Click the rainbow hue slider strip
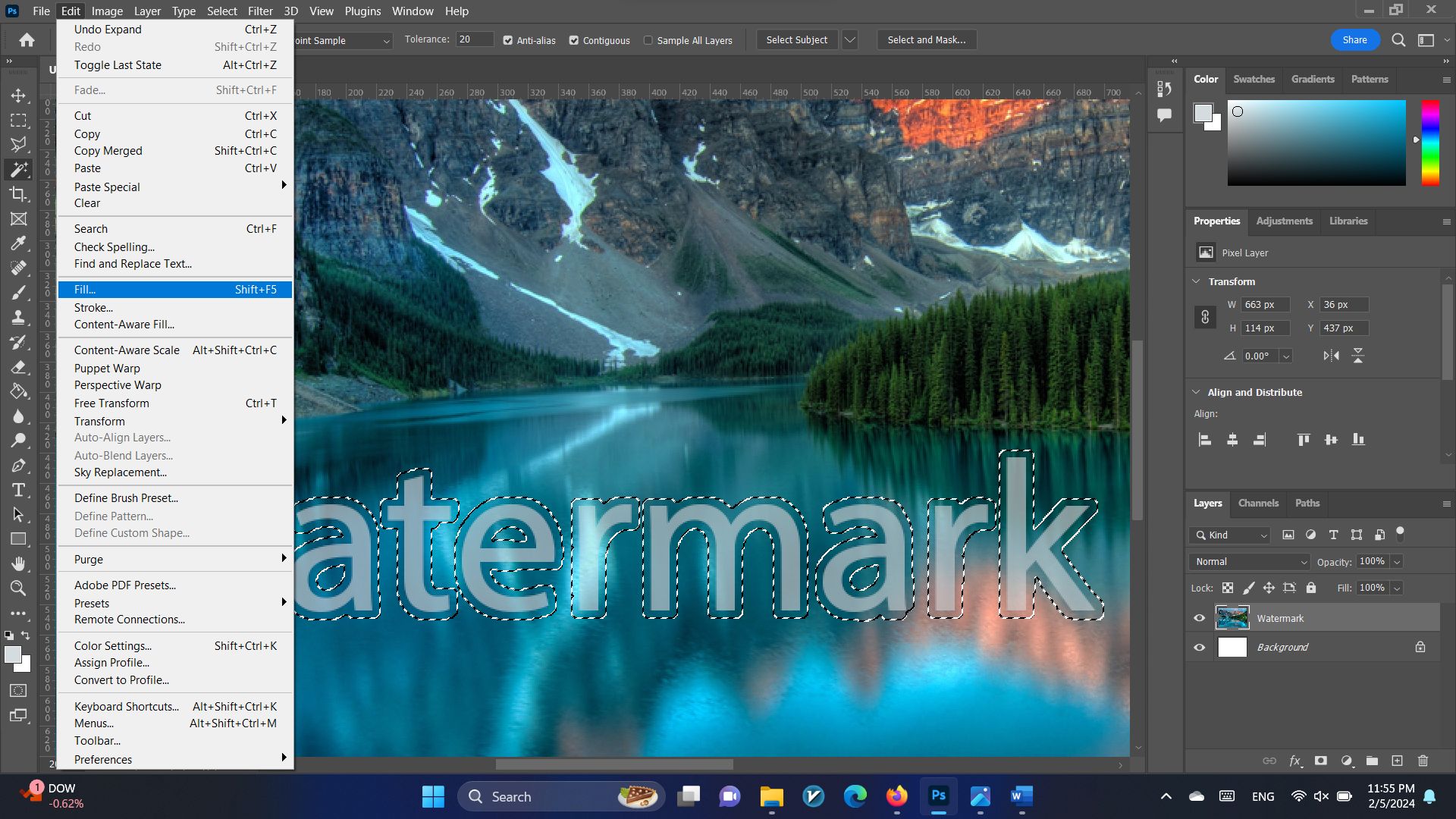Image resolution: width=1456 pixels, height=819 pixels. click(x=1430, y=143)
